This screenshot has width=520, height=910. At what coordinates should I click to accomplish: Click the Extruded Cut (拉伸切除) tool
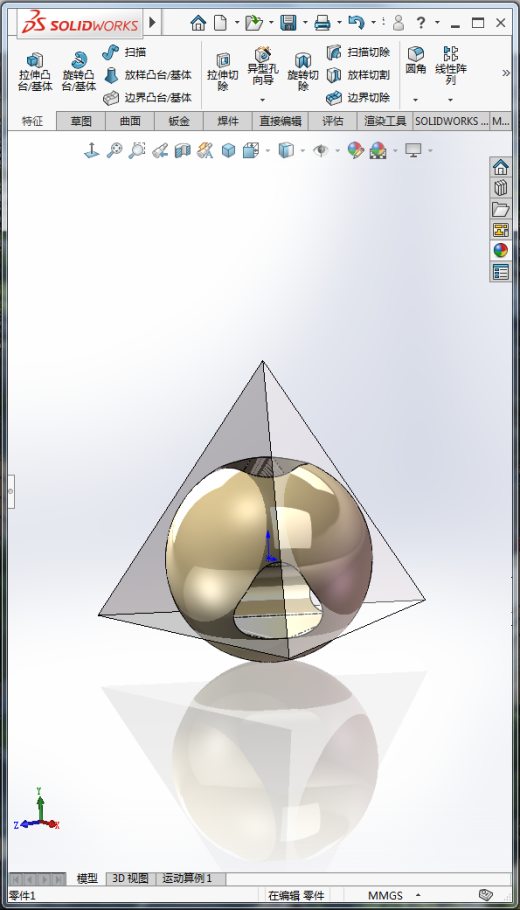tap(223, 73)
